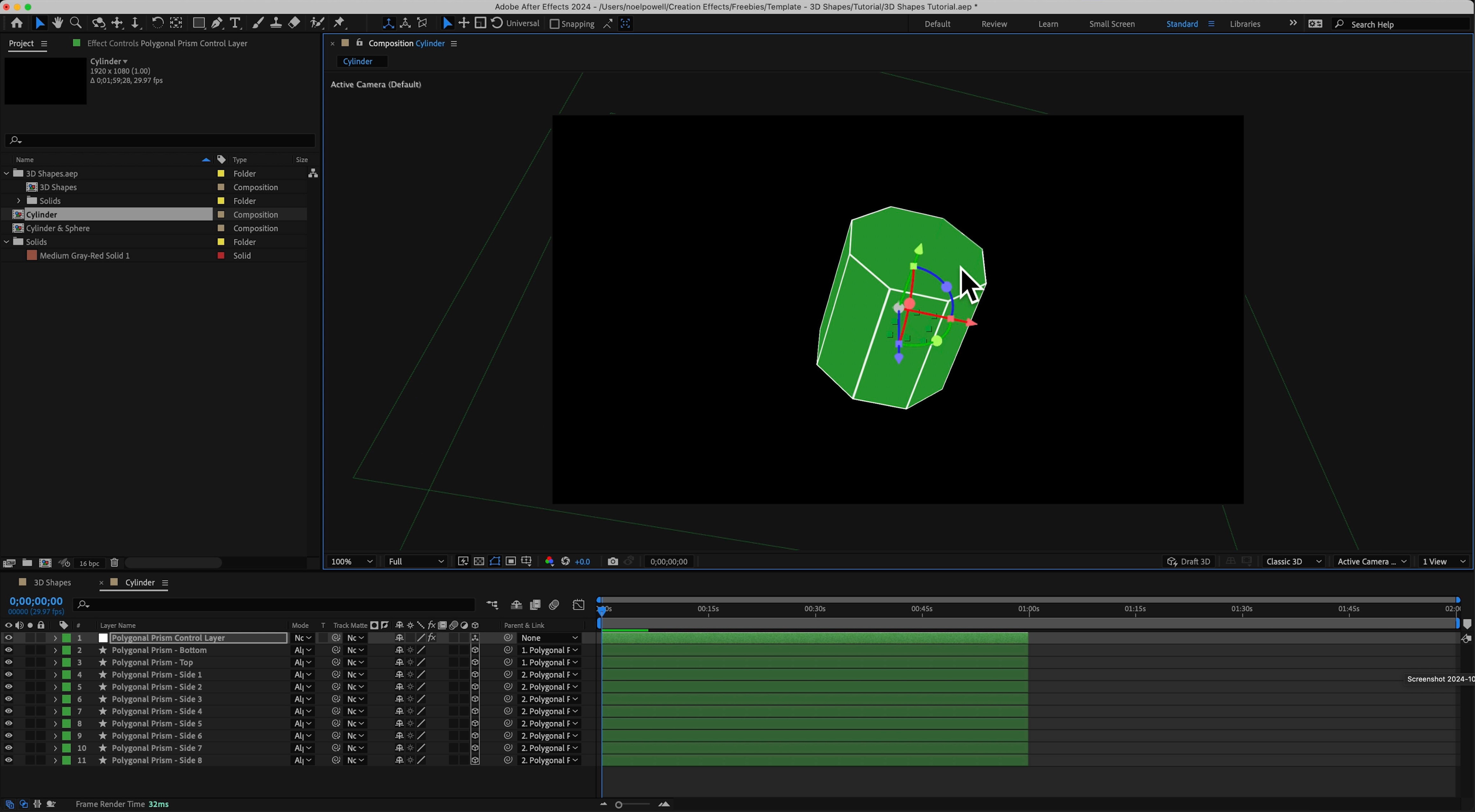
Task: Enable the Snapping checkbox
Action: tap(554, 24)
